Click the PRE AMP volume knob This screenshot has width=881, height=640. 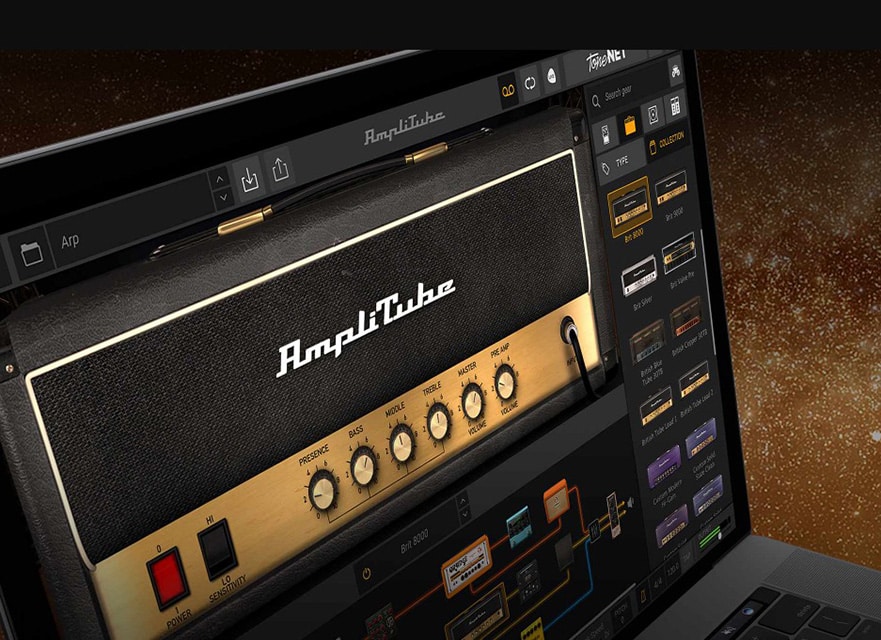[x=505, y=382]
